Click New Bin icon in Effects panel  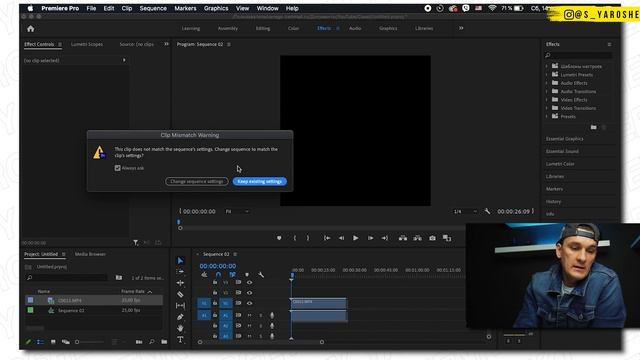point(593,128)
